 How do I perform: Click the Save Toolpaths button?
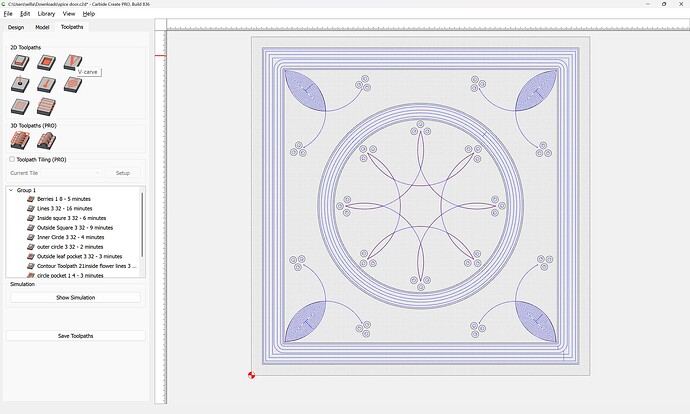75,336
